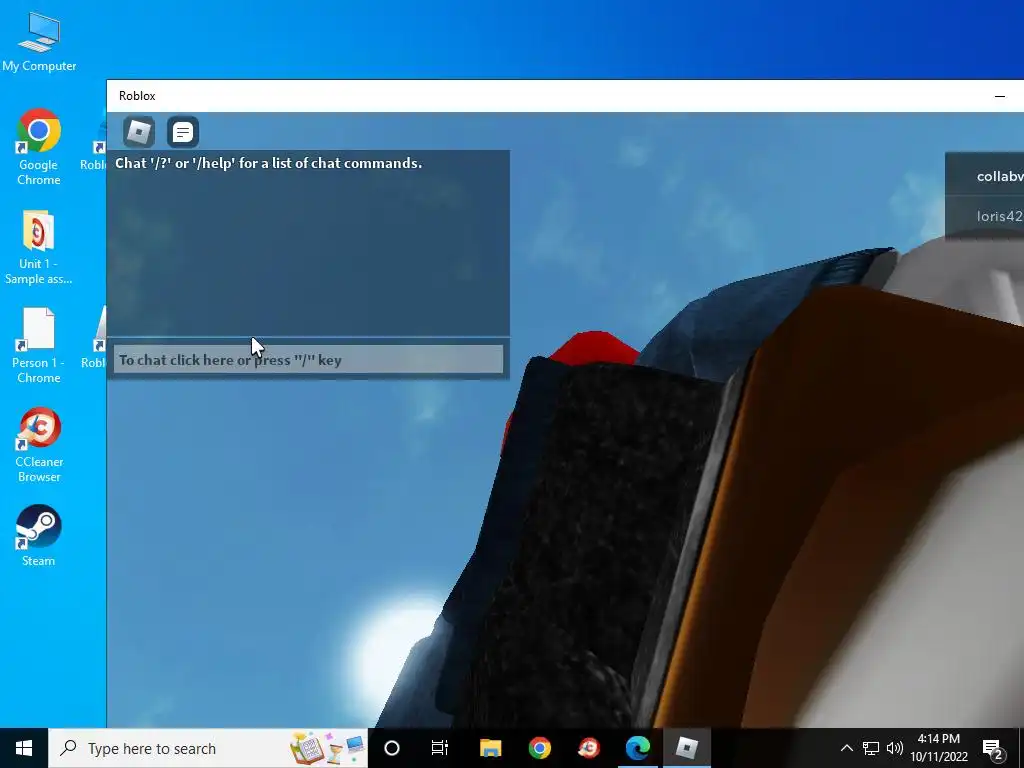This screenshot has height=768, width=1024.
Task: Click the taskbar search box
Action: click(x=208, y=748)
